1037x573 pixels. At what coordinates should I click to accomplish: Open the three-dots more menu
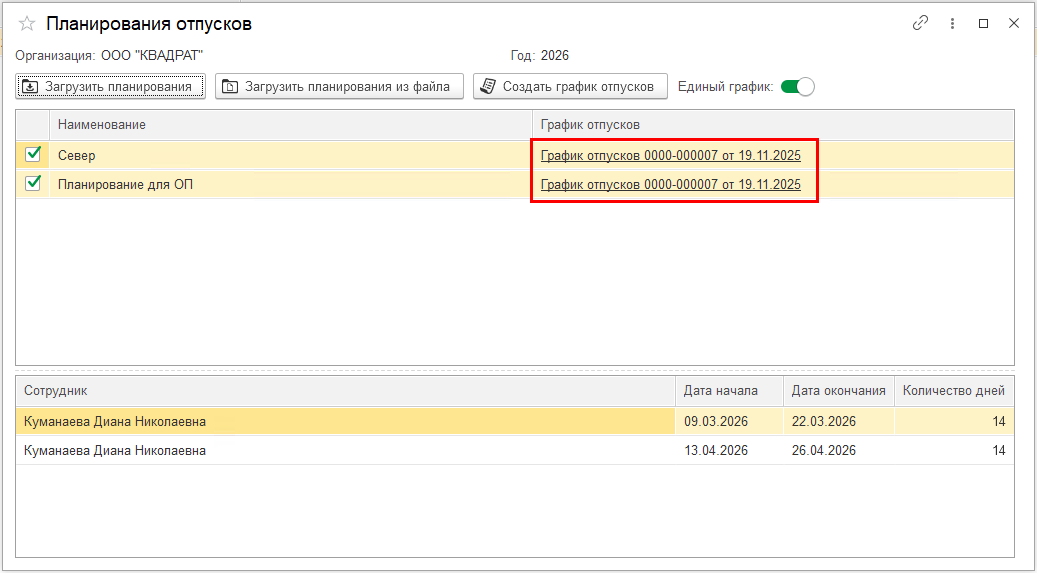[x=952, y=24]
